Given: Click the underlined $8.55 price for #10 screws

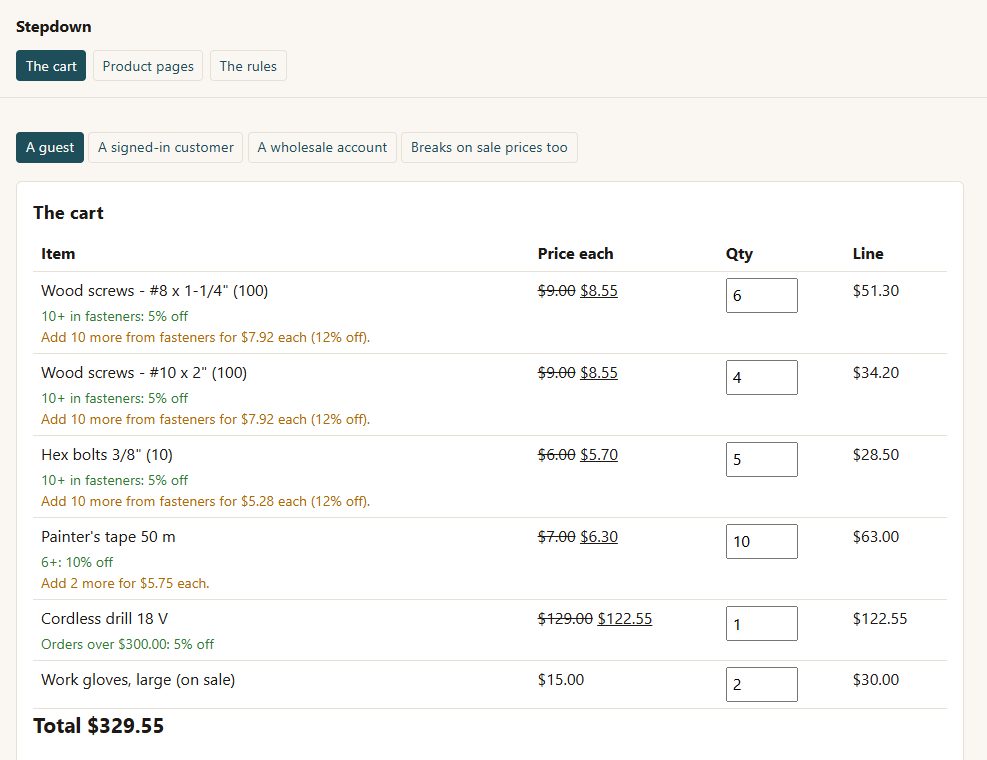Looking at the screenshot, I should (x=599, y=373).
